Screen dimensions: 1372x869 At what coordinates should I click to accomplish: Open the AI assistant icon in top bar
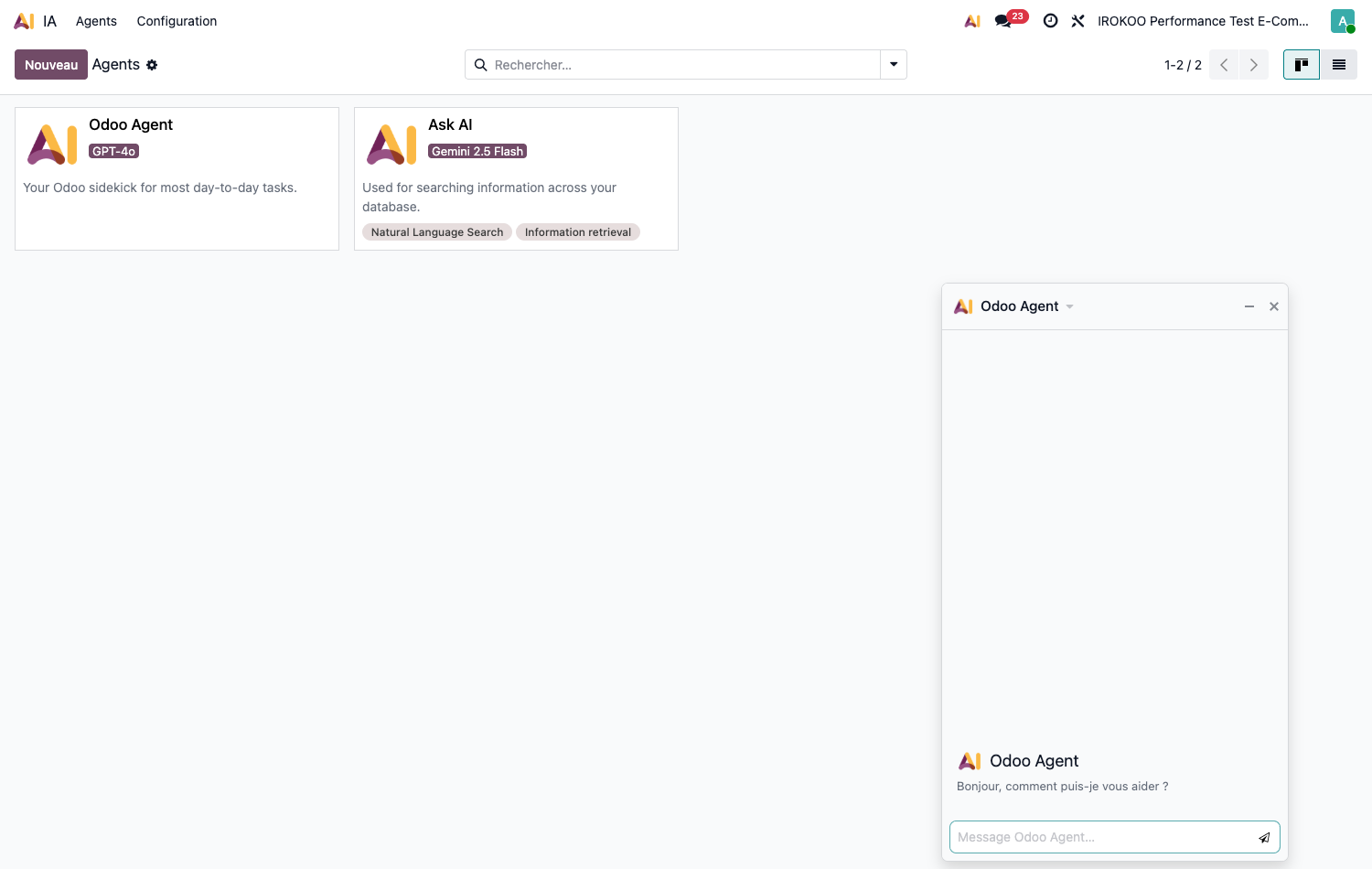972,21
